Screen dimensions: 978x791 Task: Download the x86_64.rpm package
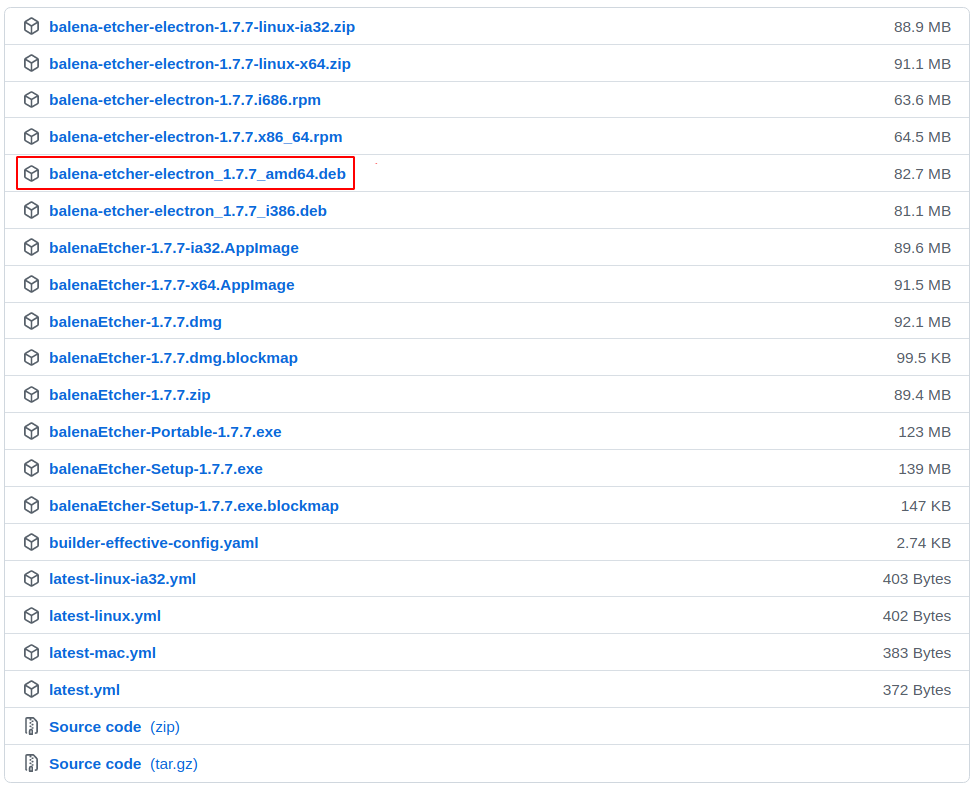[x=195, y=137]
